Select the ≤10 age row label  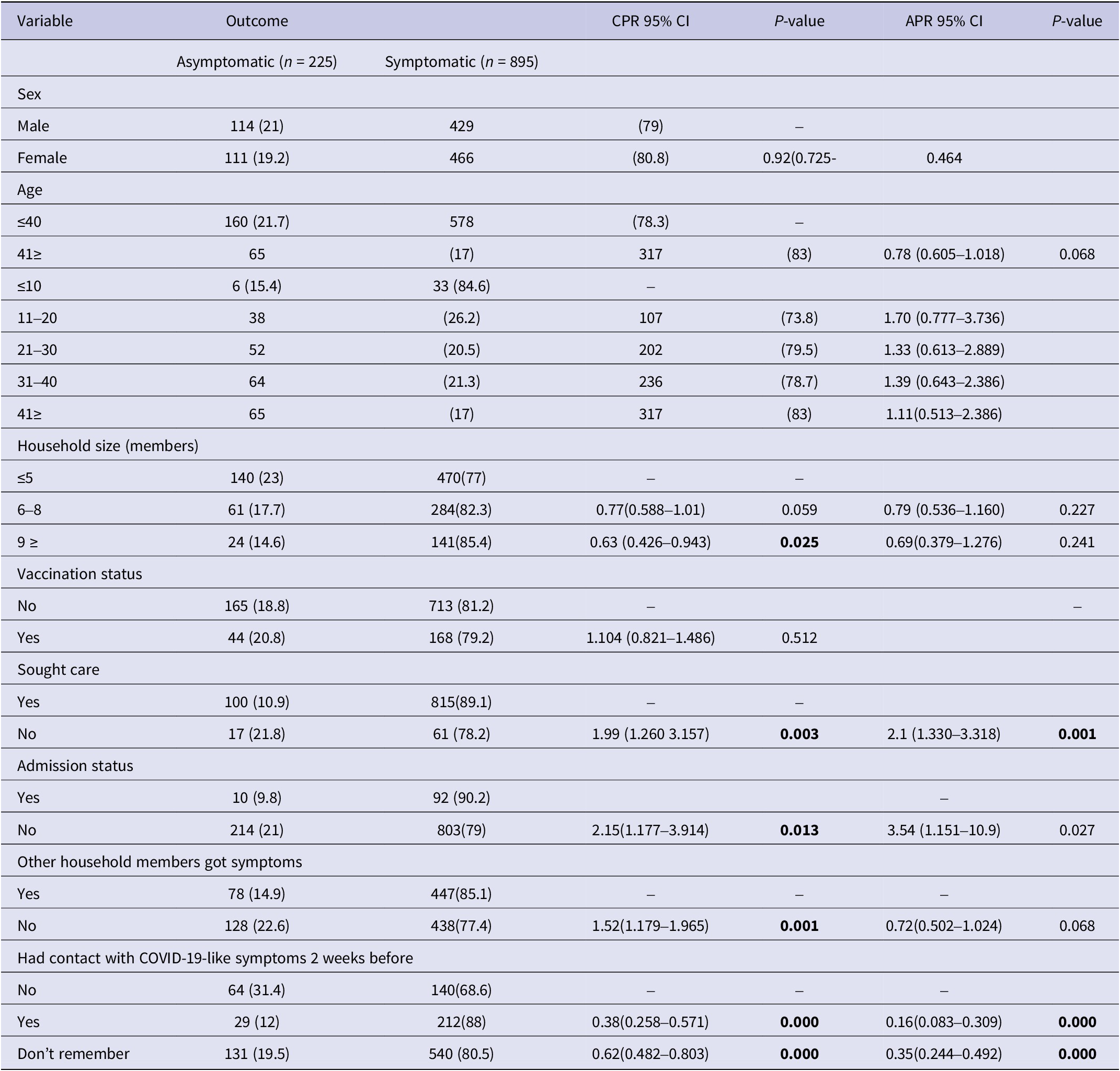point(29,286)
